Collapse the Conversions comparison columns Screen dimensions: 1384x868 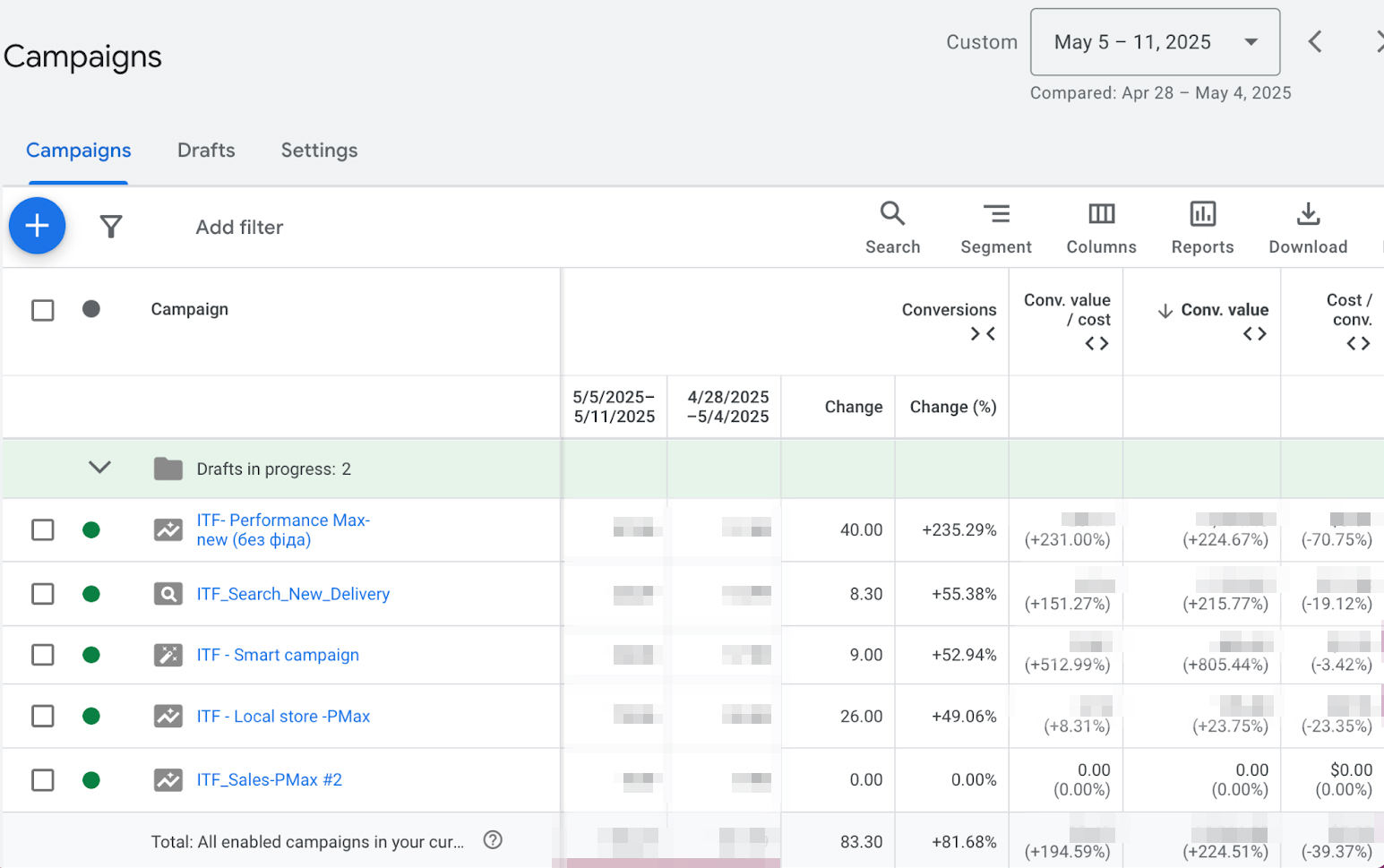tap(983, 334)
